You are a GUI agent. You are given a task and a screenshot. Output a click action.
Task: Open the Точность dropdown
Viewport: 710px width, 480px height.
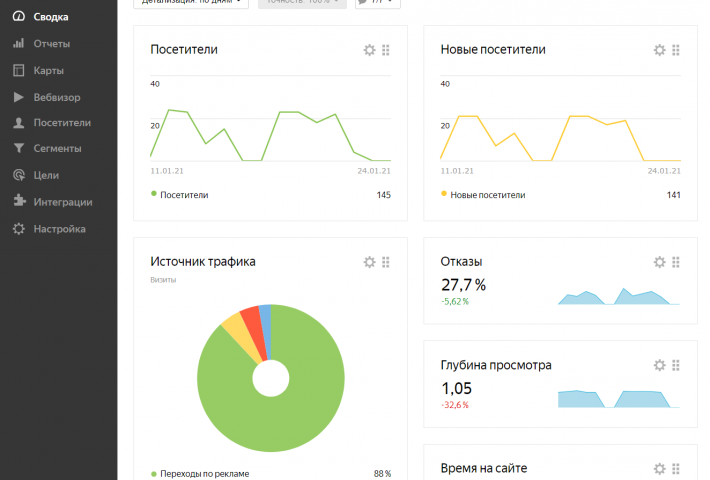pos(302,4)
